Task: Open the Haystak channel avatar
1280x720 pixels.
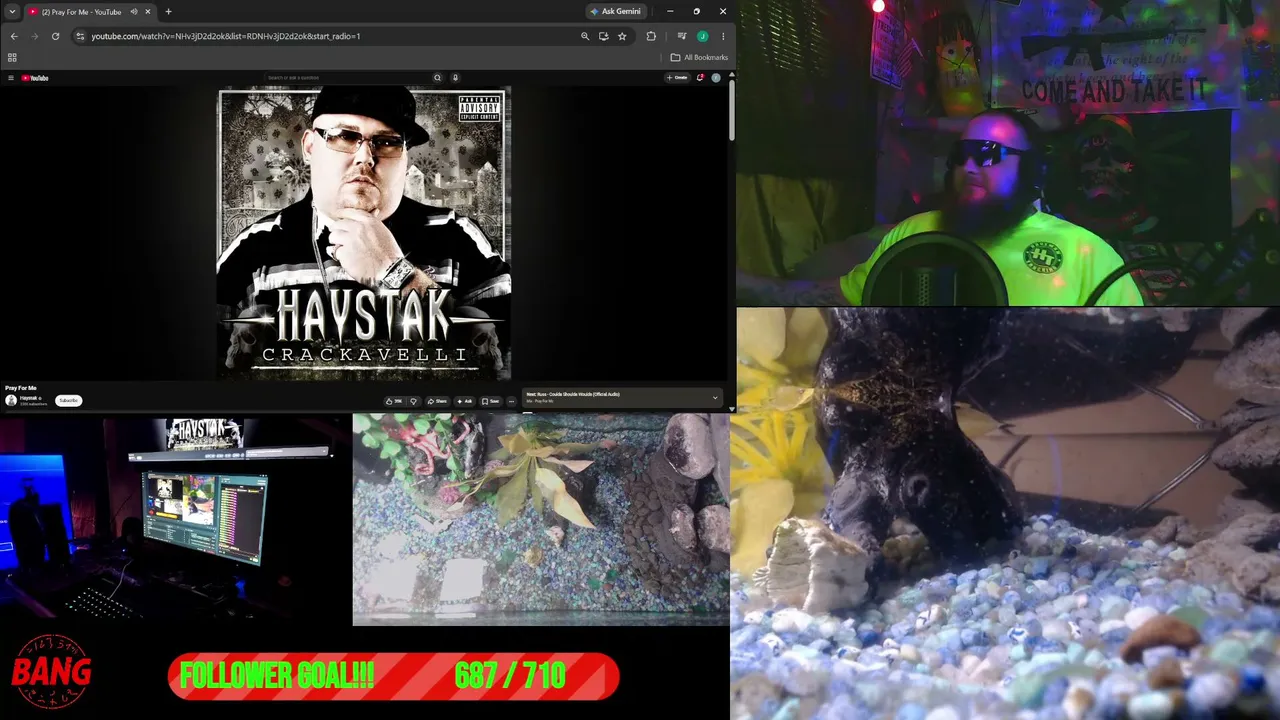Action: coord(11,400)
